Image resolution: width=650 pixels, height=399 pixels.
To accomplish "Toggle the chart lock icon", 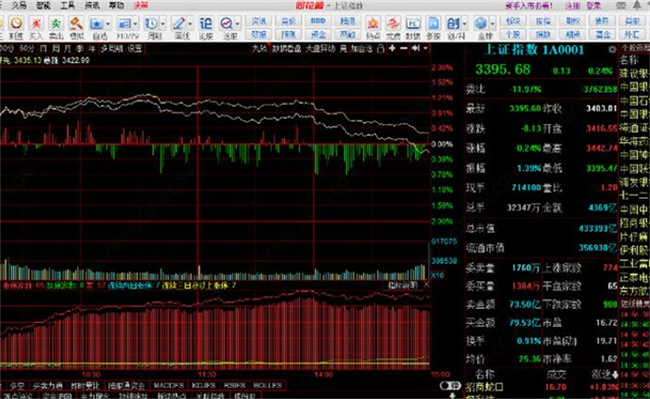I will point(381,49).
